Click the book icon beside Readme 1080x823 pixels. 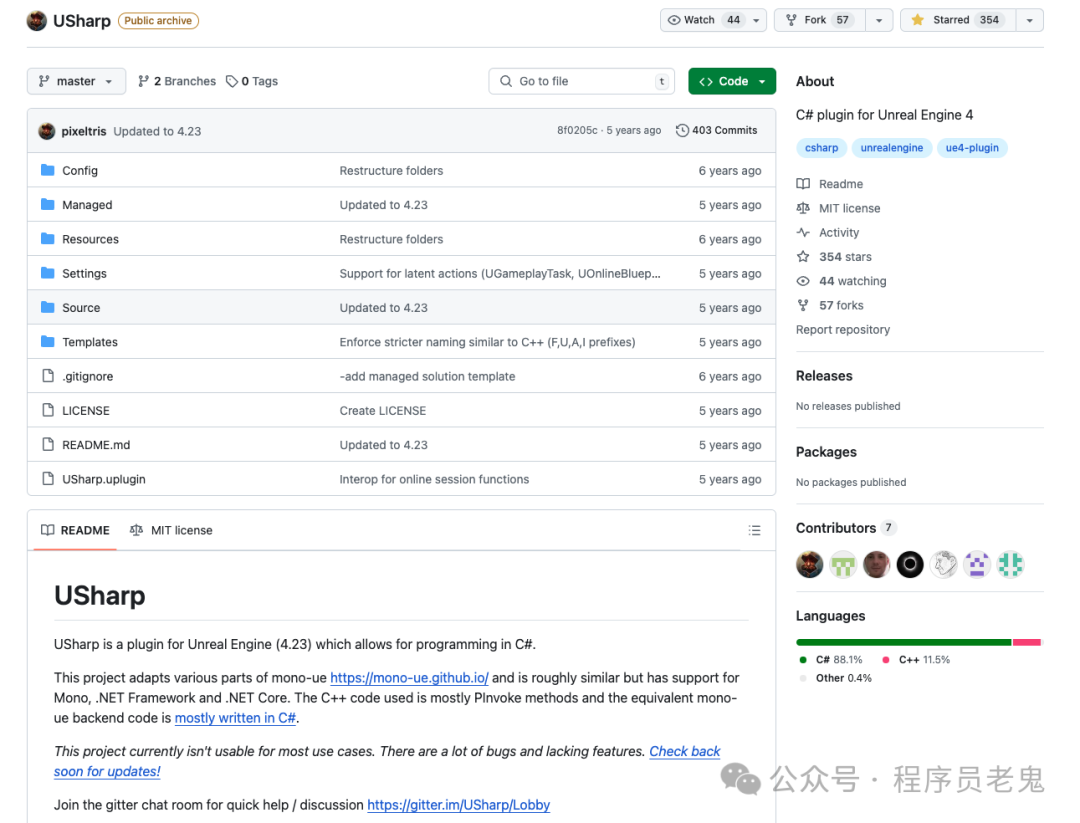[x=803, y=184]
